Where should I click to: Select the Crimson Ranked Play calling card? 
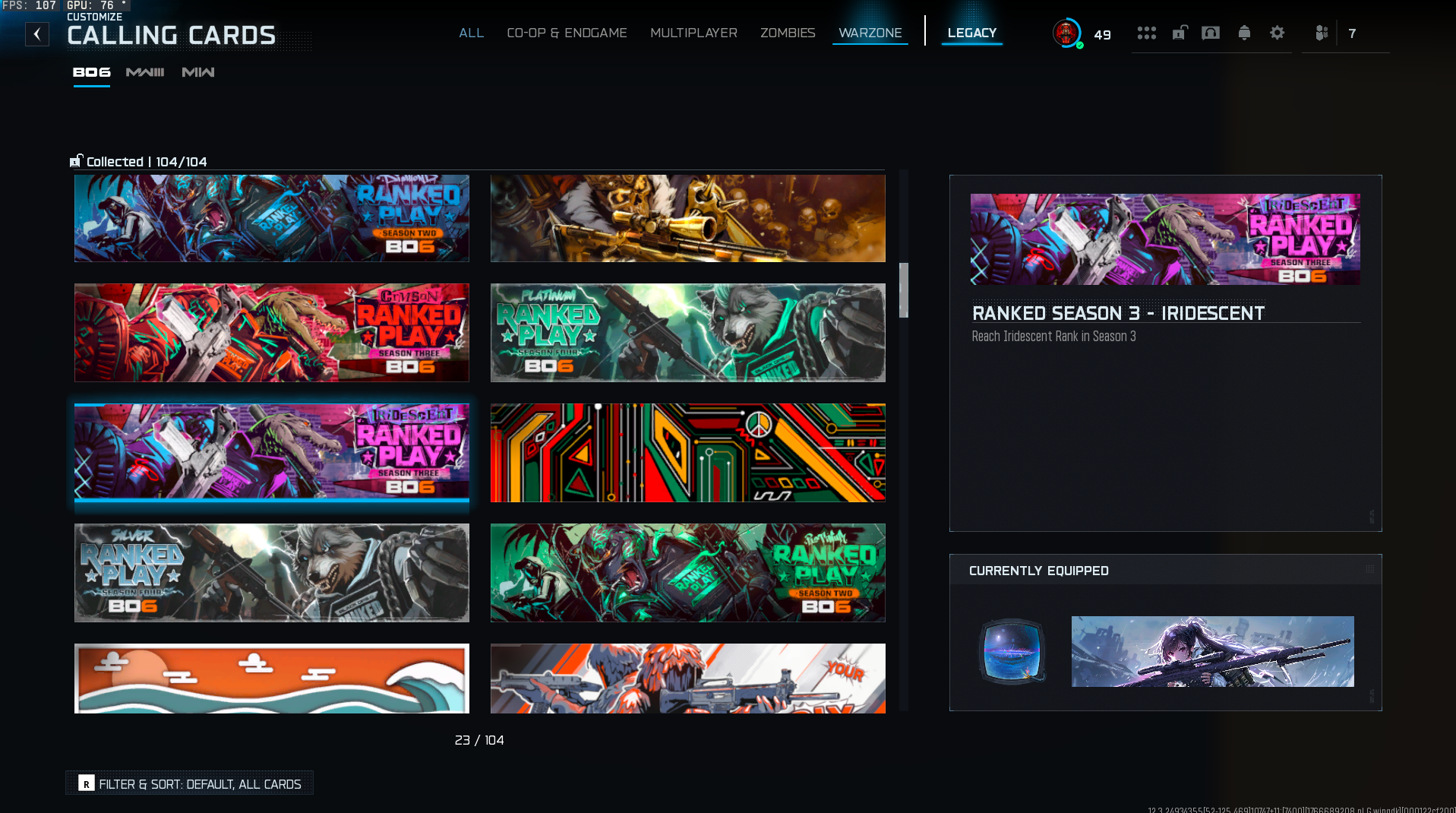coord(271,333)
